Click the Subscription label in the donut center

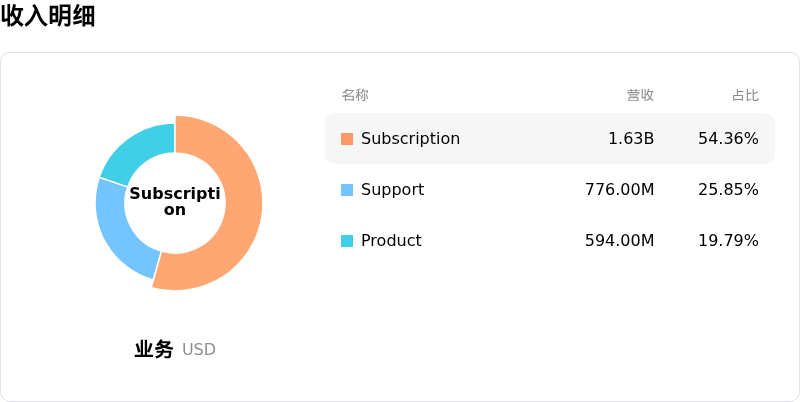point(175,202)
